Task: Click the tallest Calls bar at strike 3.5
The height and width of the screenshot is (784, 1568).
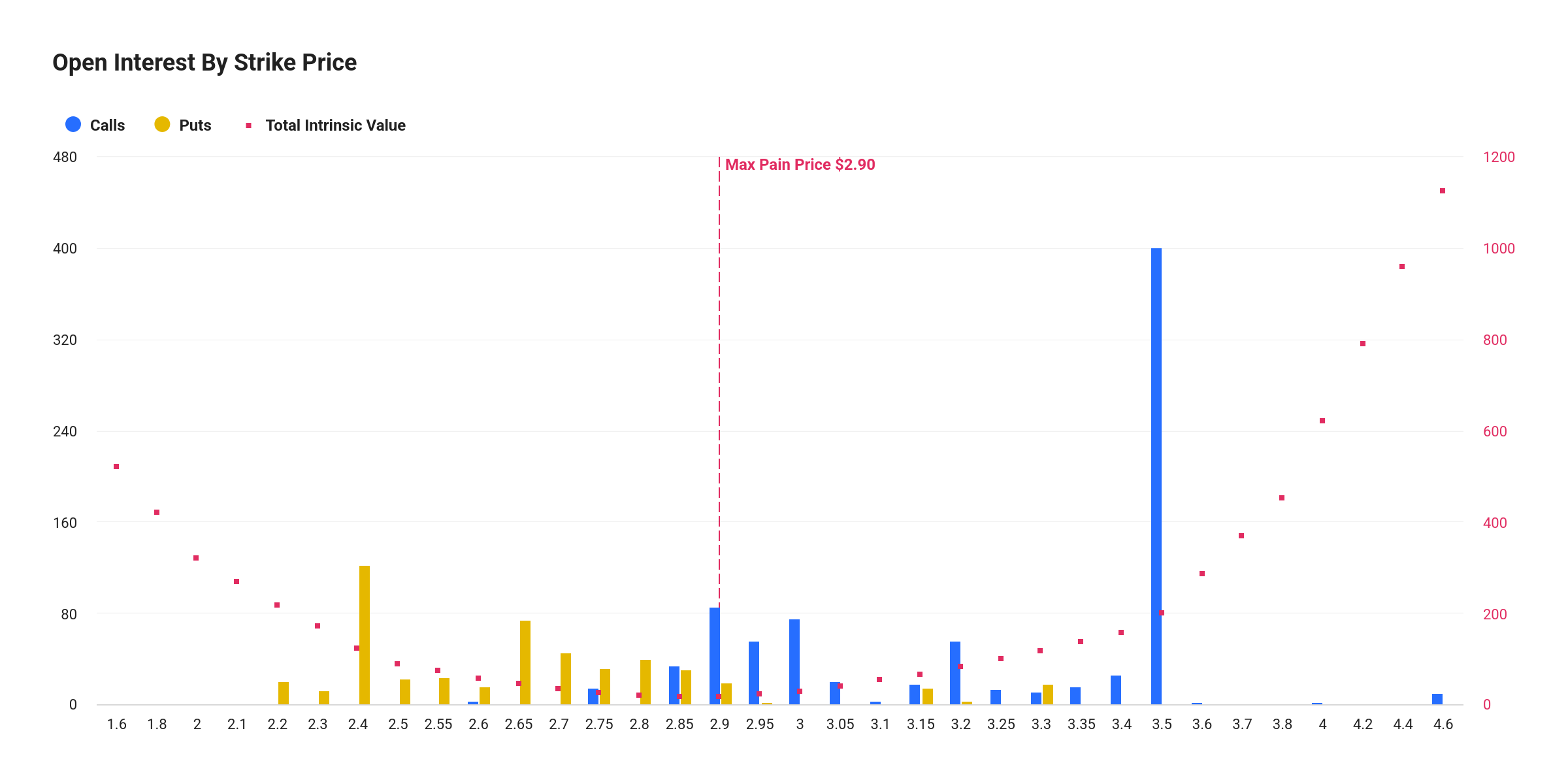Action: 1156,477
